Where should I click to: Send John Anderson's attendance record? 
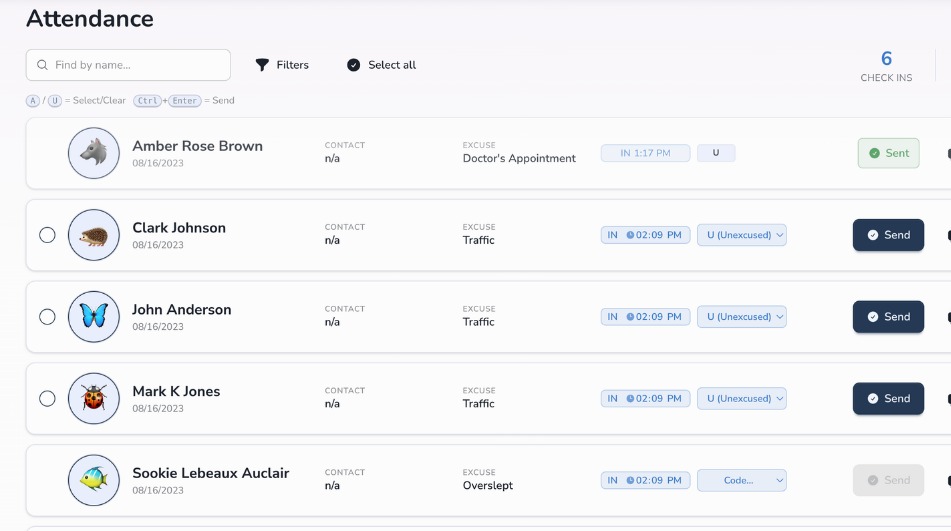click(x=888, y=316)
